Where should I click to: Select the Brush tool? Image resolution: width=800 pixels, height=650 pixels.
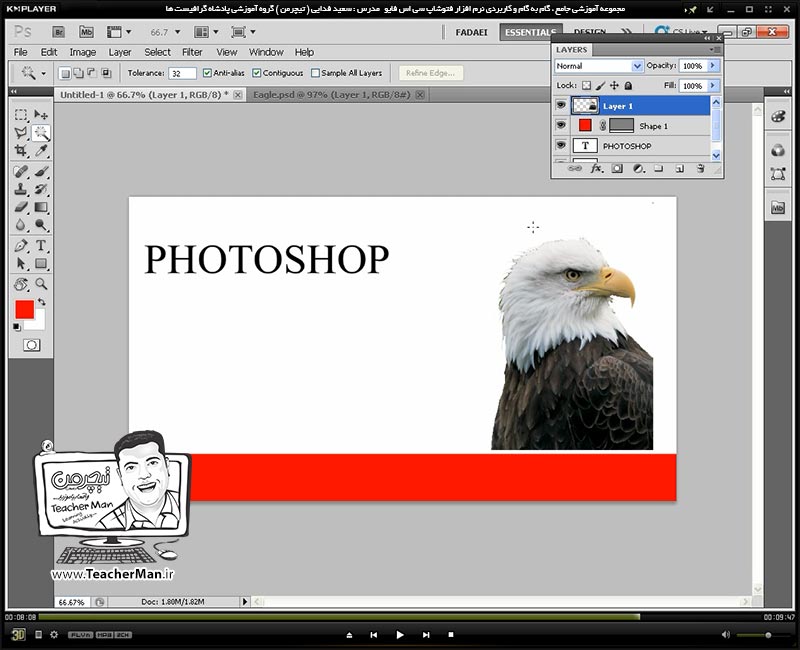pyautogui.click(x=41, y=171)
